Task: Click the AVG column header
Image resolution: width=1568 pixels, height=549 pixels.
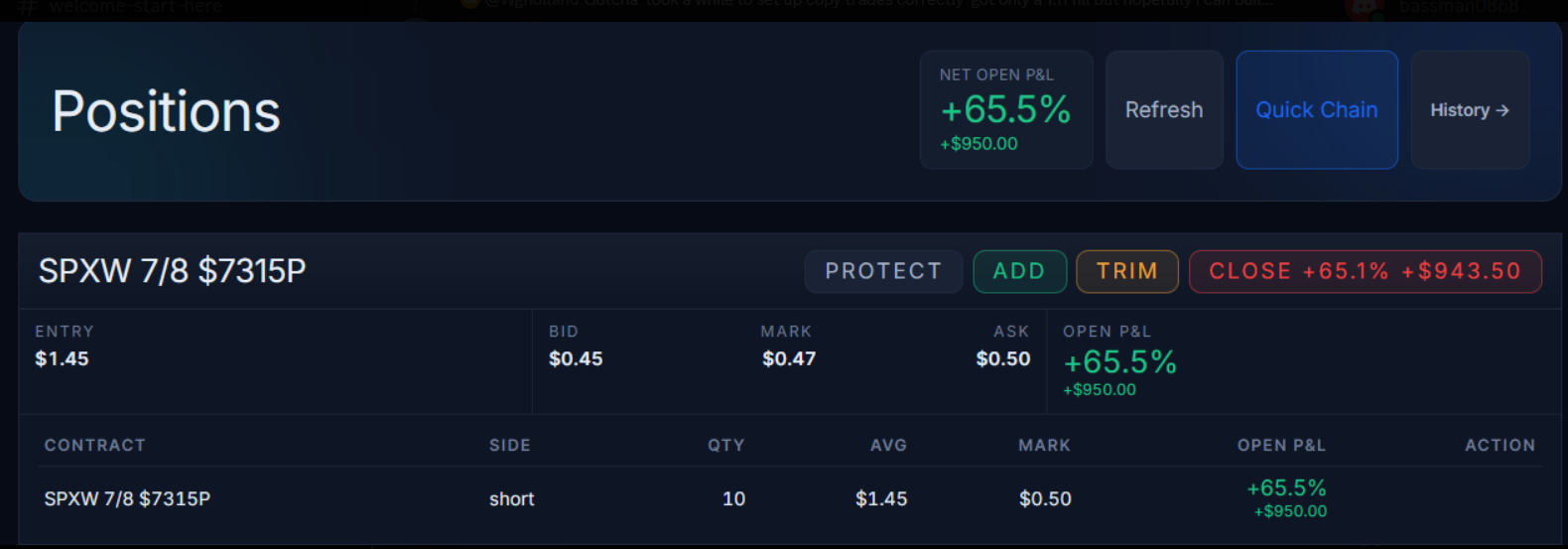Action: [x=888, y=446]
